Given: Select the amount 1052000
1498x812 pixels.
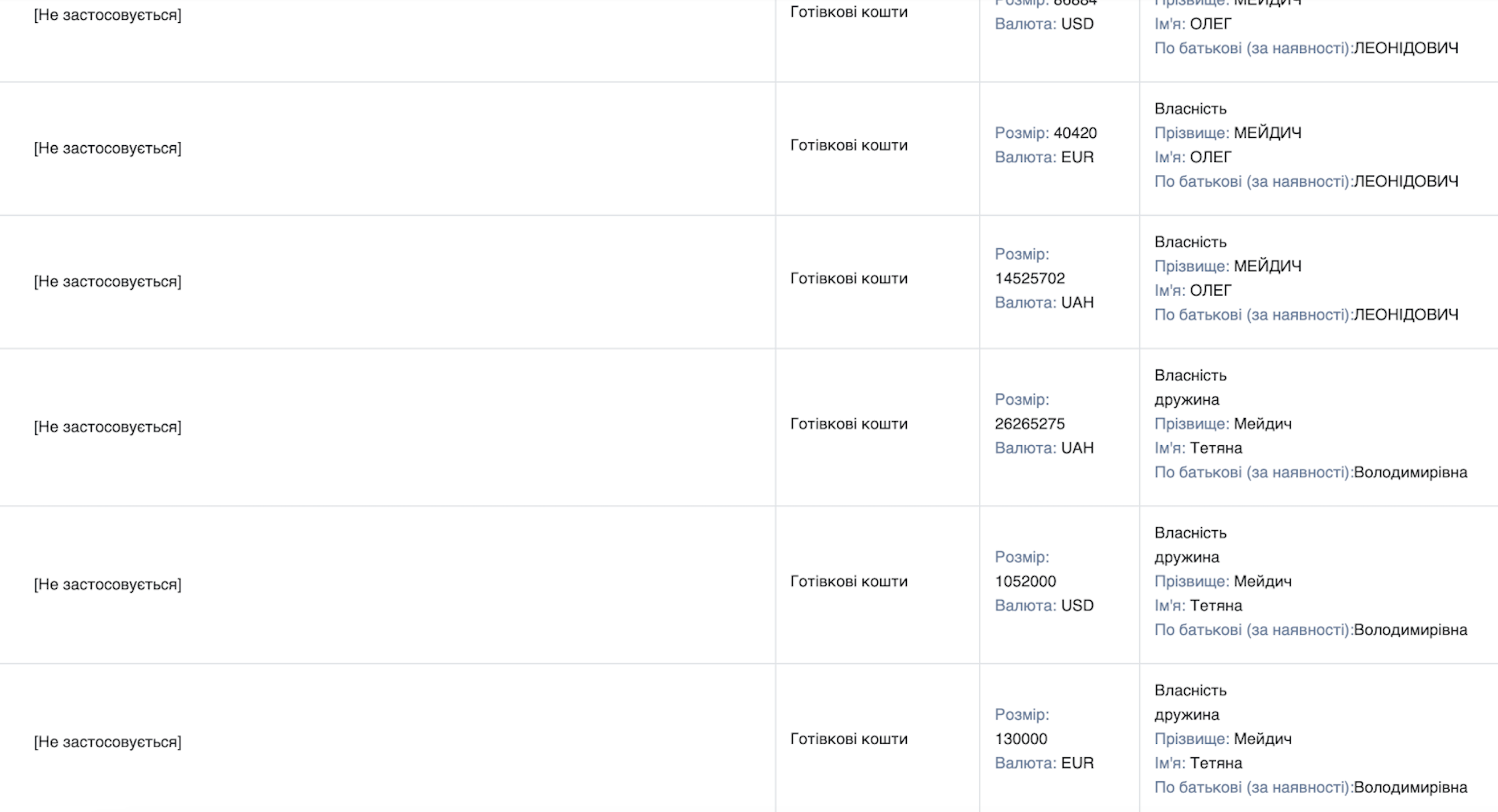Looking at the screenshot, I should 1025,581.
